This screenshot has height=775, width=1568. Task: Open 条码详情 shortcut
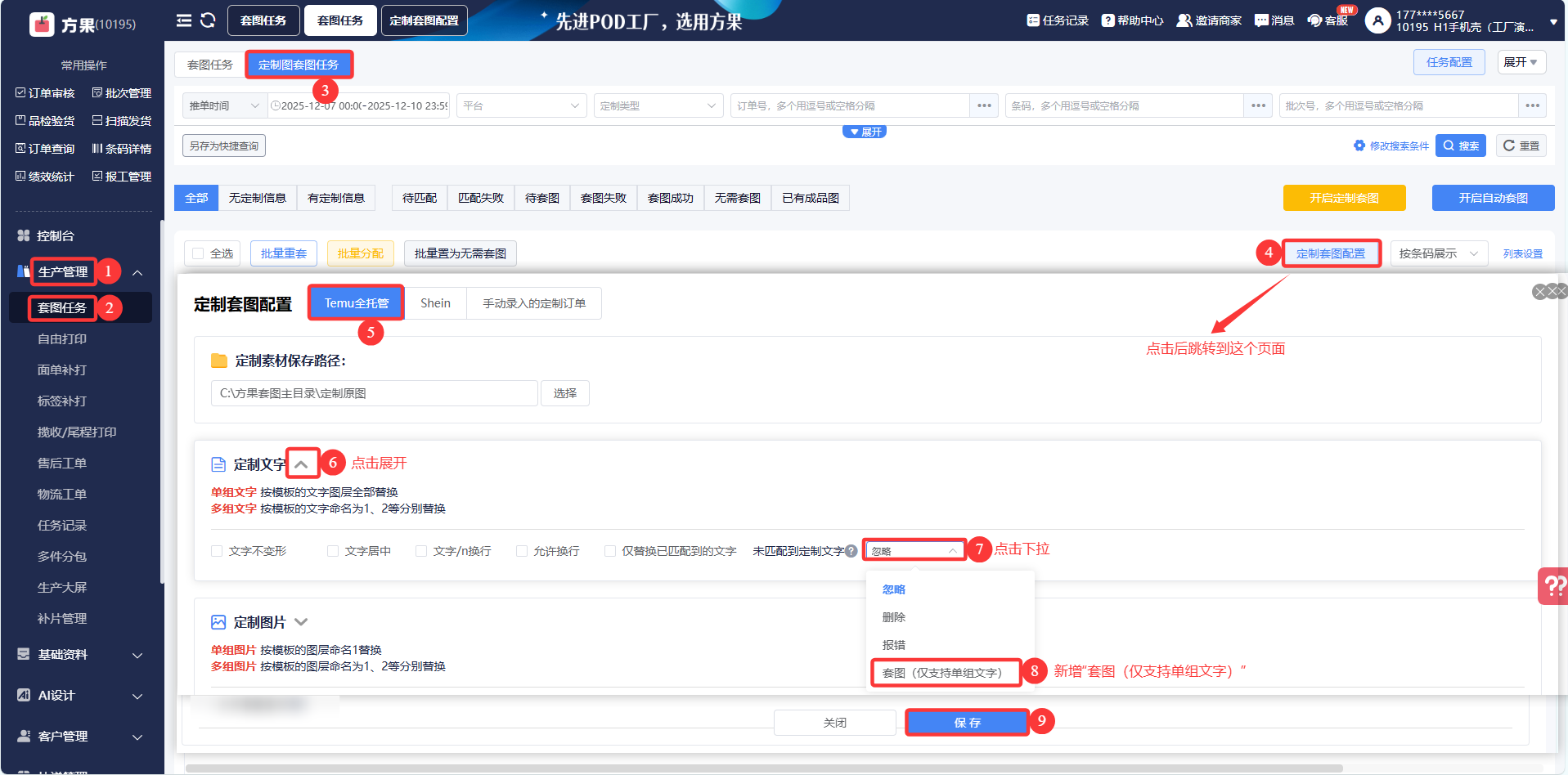point(122,149)
